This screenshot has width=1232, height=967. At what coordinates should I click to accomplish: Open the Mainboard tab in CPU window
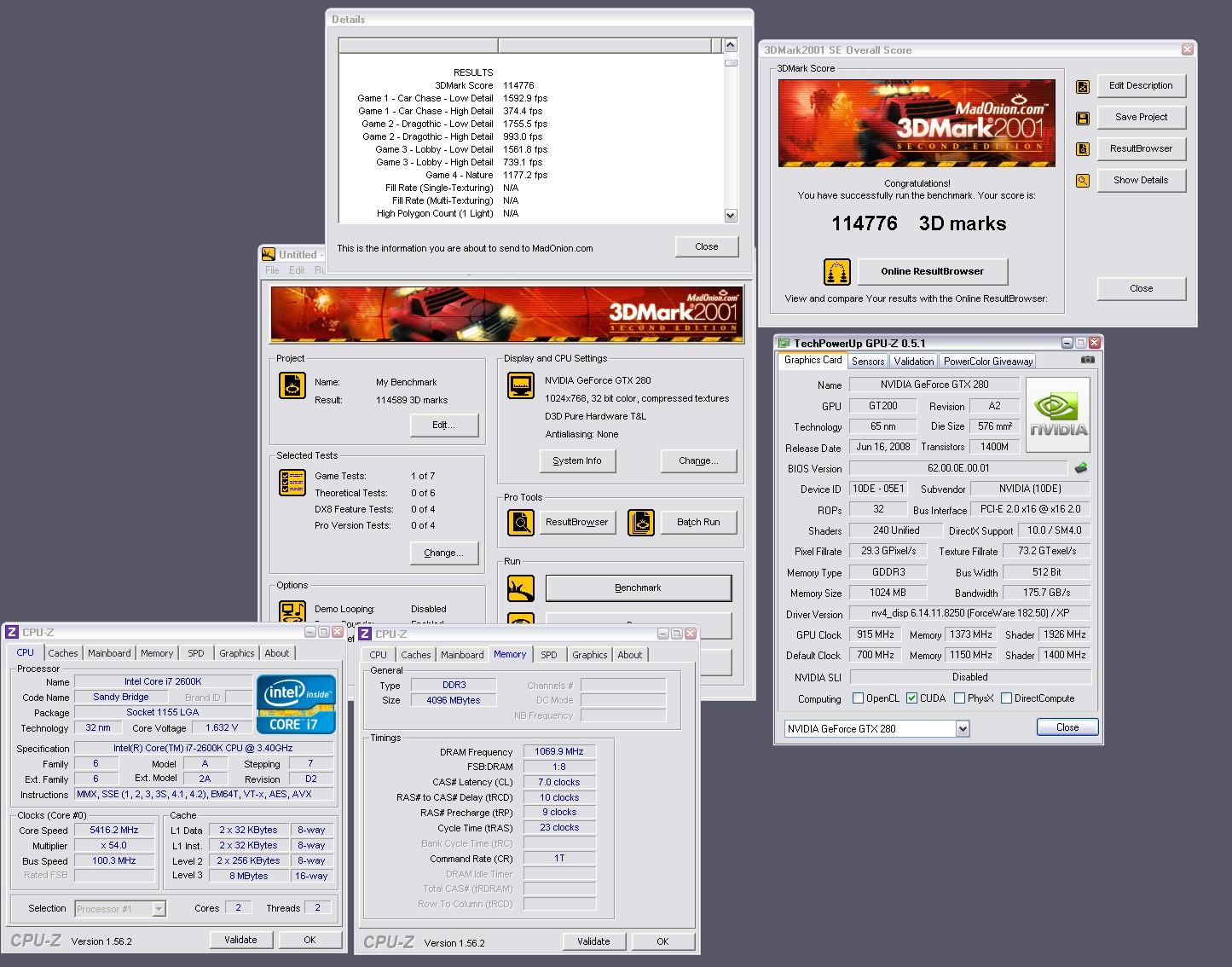pos(109,653)
